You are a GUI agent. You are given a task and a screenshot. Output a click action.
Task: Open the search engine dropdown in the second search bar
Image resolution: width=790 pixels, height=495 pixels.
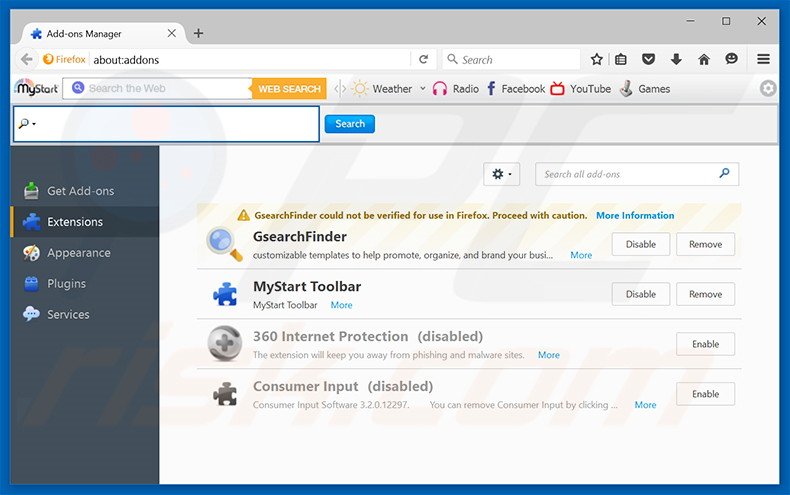[x=27, y=123]
